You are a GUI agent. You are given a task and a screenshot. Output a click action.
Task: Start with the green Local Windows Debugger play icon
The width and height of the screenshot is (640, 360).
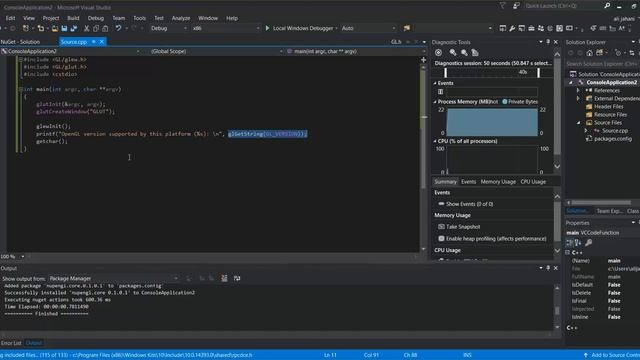267,28
